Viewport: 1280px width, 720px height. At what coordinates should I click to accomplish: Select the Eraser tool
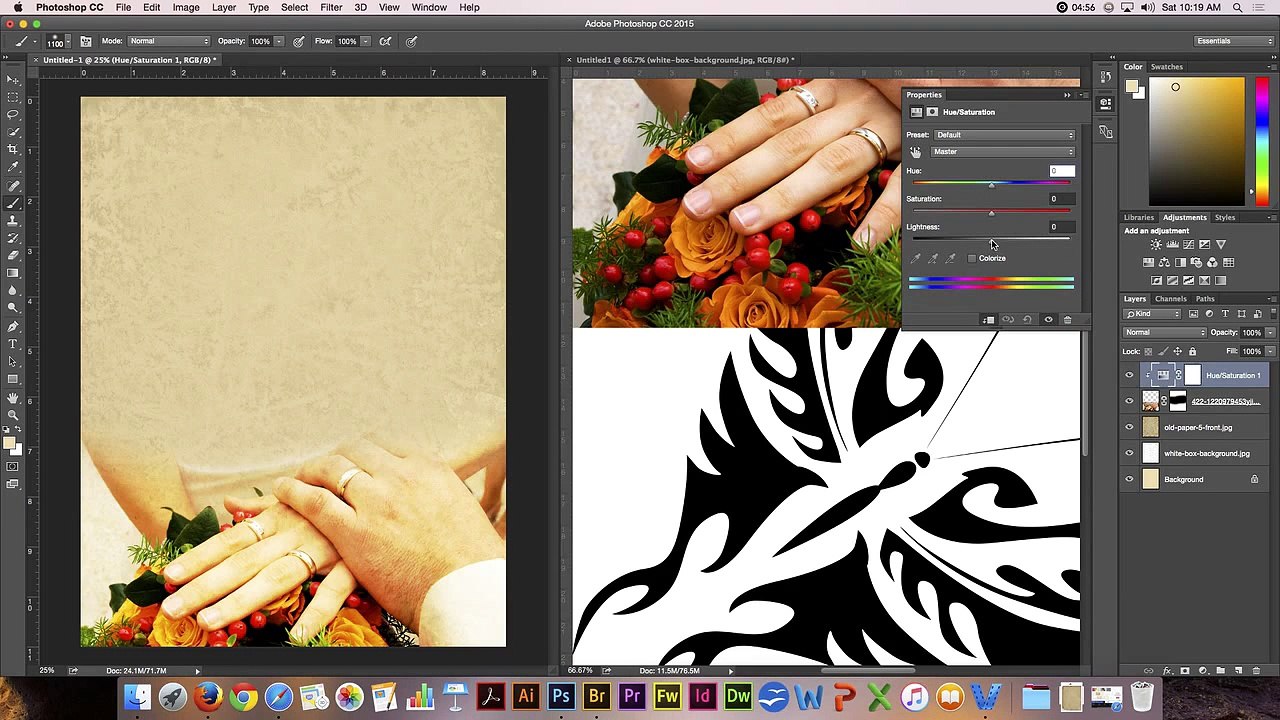click(13, 256)
